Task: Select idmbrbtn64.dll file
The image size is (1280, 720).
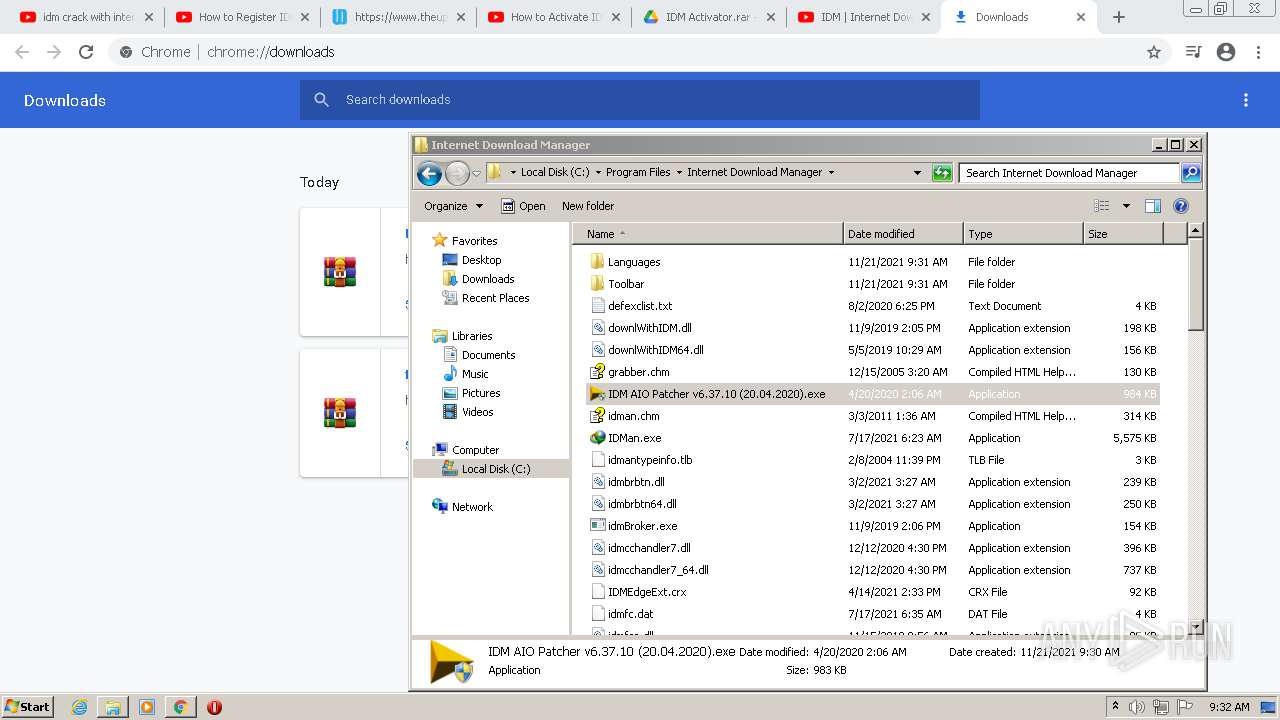Action: [872, 504]
